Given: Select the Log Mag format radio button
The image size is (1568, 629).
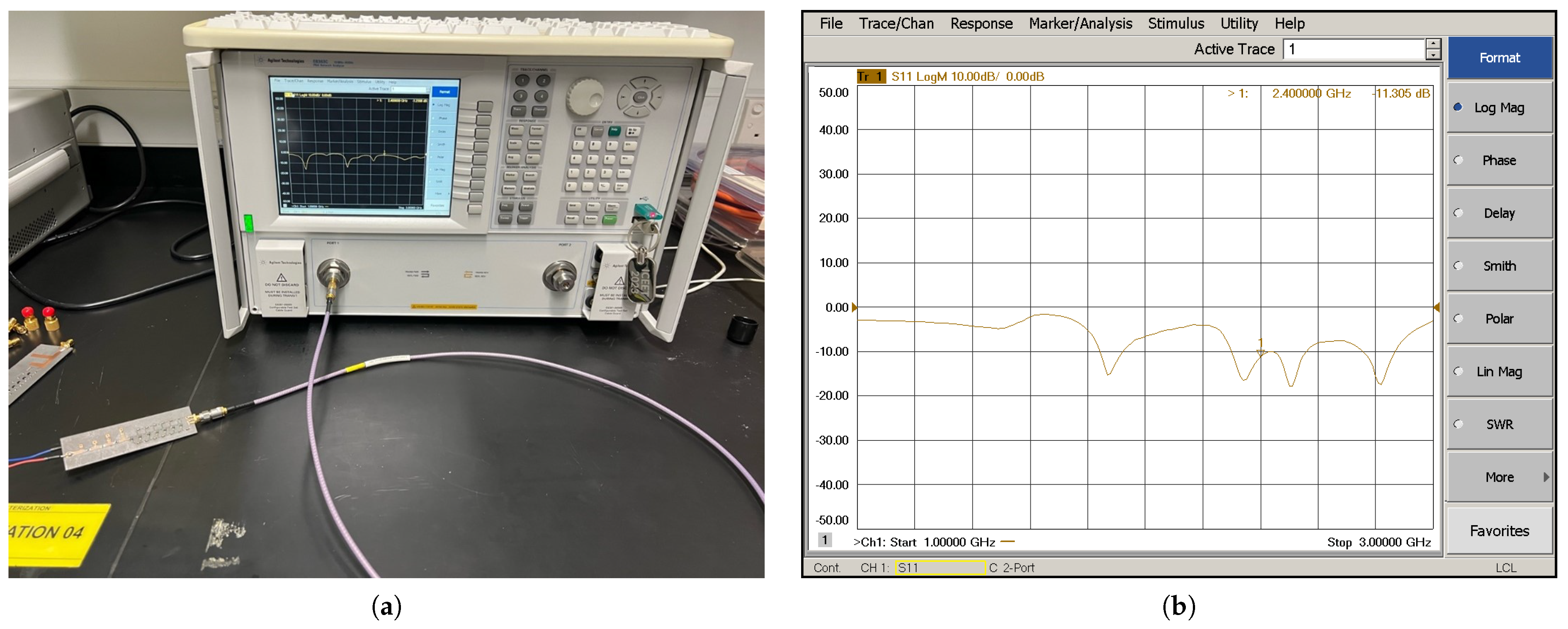Looking at the screenshot, I should [1459, 108].
